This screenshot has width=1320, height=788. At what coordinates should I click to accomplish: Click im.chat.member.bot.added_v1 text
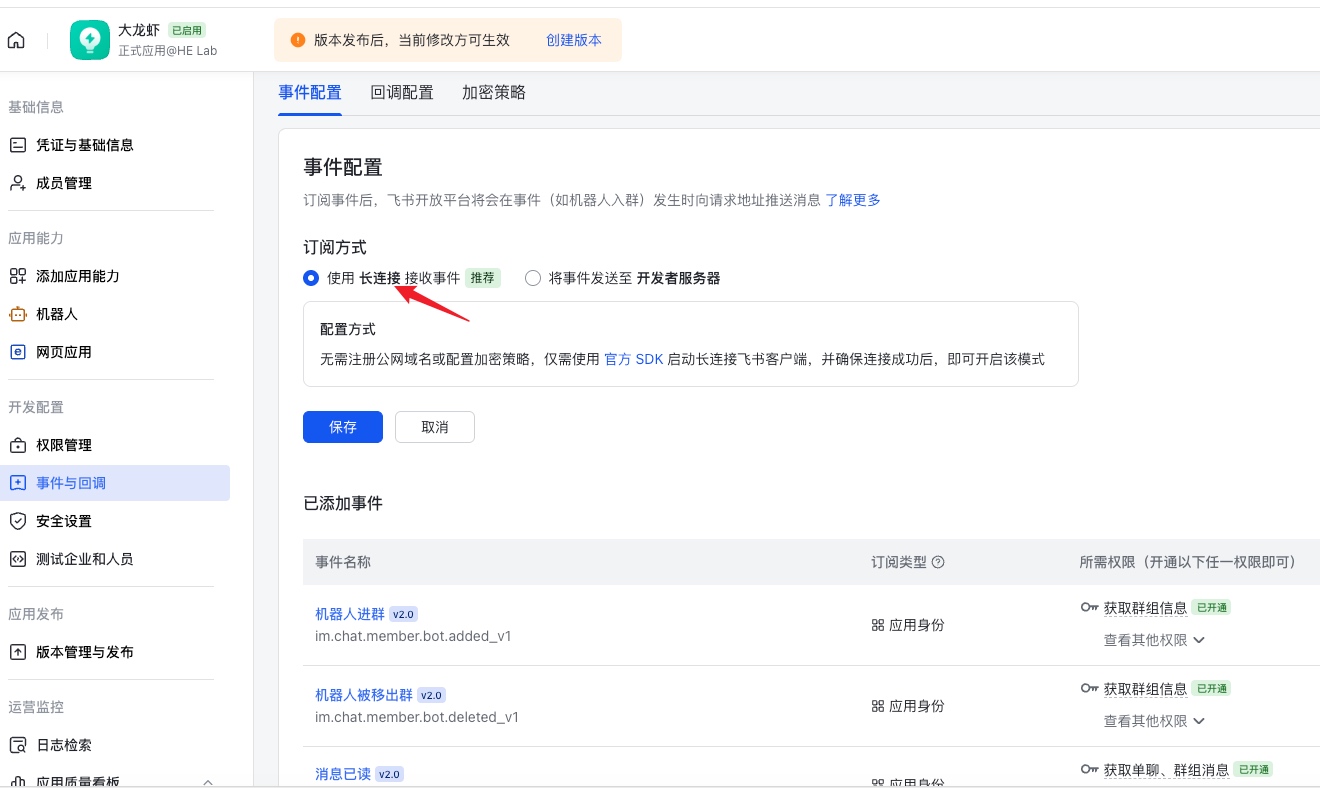click(x=413, y=636)
